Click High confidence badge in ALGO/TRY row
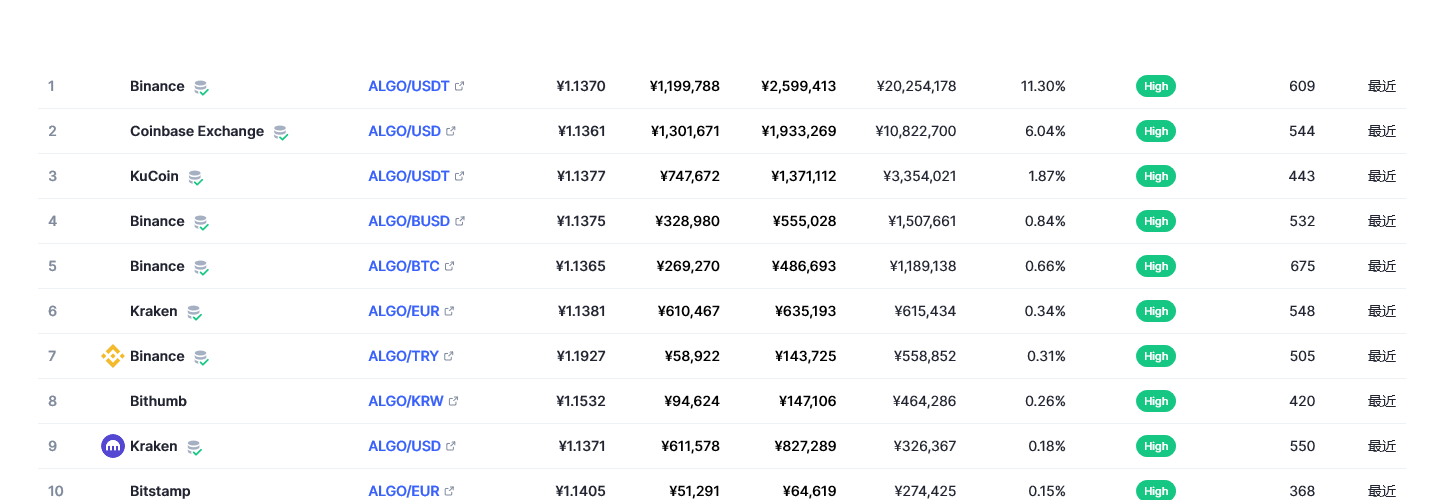 1156,356
